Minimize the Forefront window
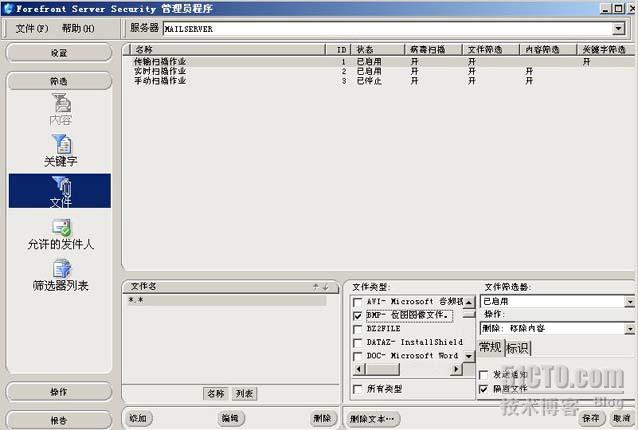Screen dimensions: 638x430 [x=606, y=8]
